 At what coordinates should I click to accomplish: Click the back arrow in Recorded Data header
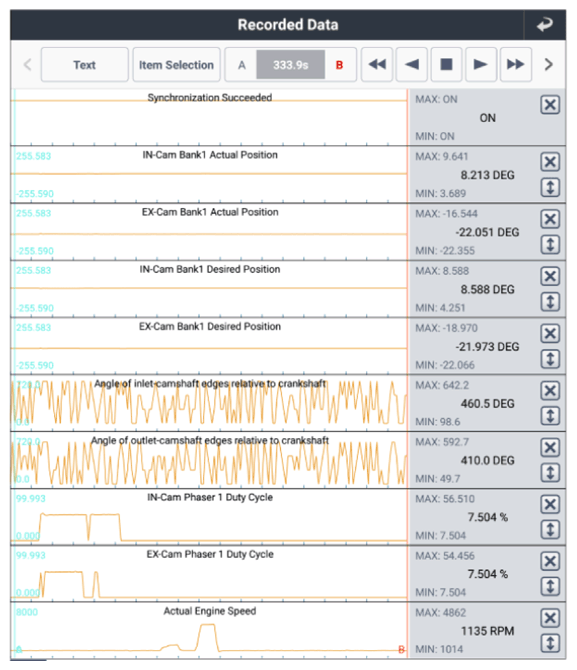544,25
